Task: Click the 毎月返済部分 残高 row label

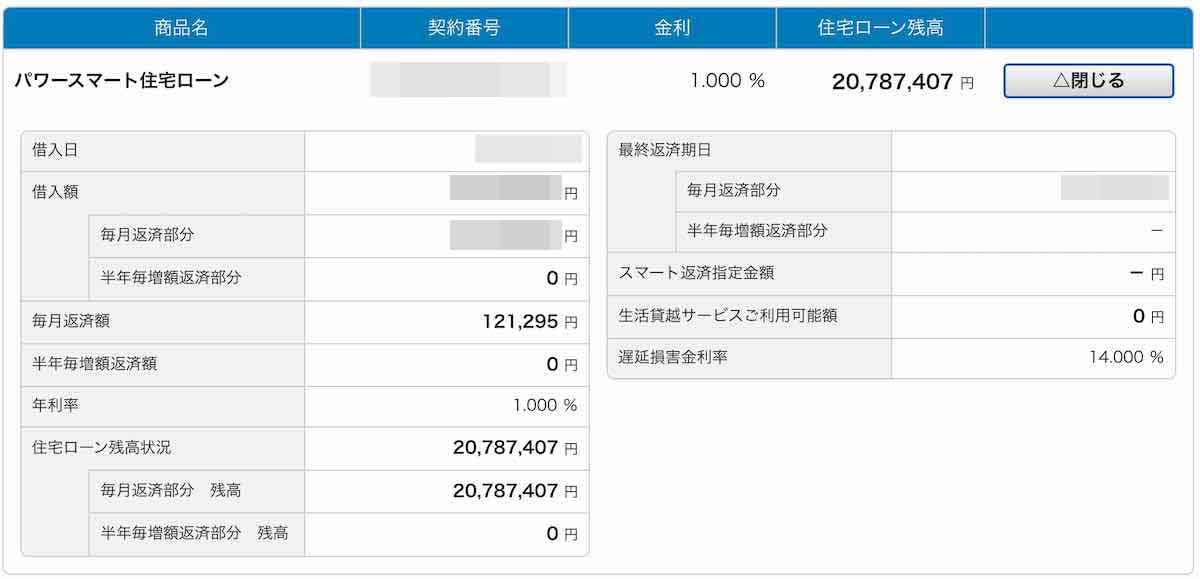Action: tap(171, 490)
